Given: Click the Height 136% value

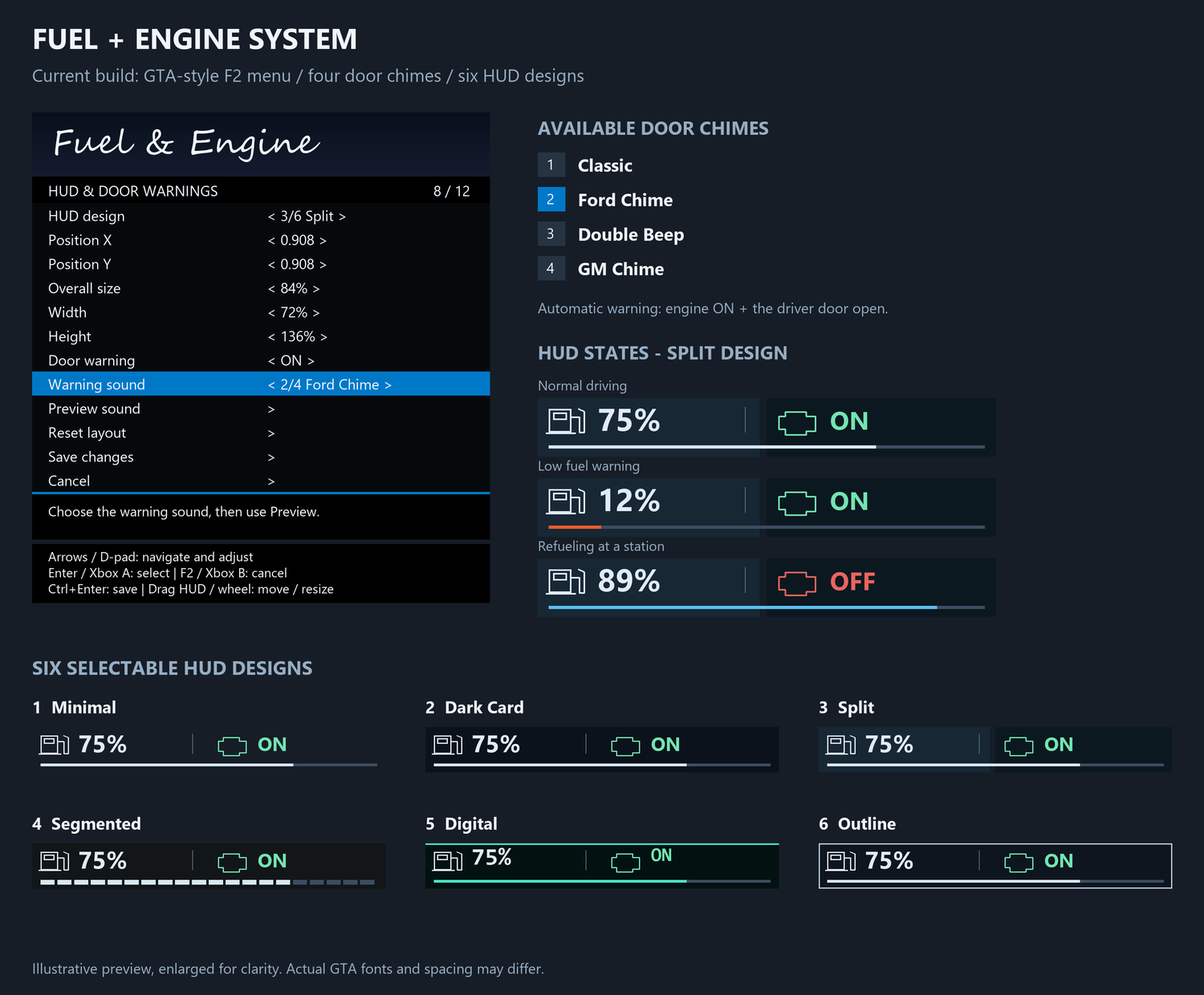Looking at the screenshot, I should 298,336.
